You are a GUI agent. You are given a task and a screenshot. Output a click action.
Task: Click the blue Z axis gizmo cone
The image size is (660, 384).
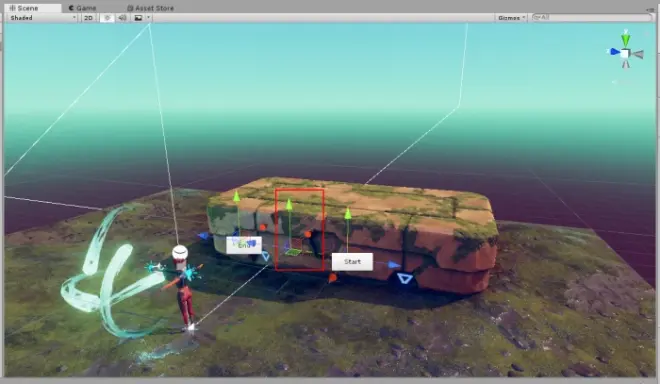pyautogui.click(x=615, y=52)
